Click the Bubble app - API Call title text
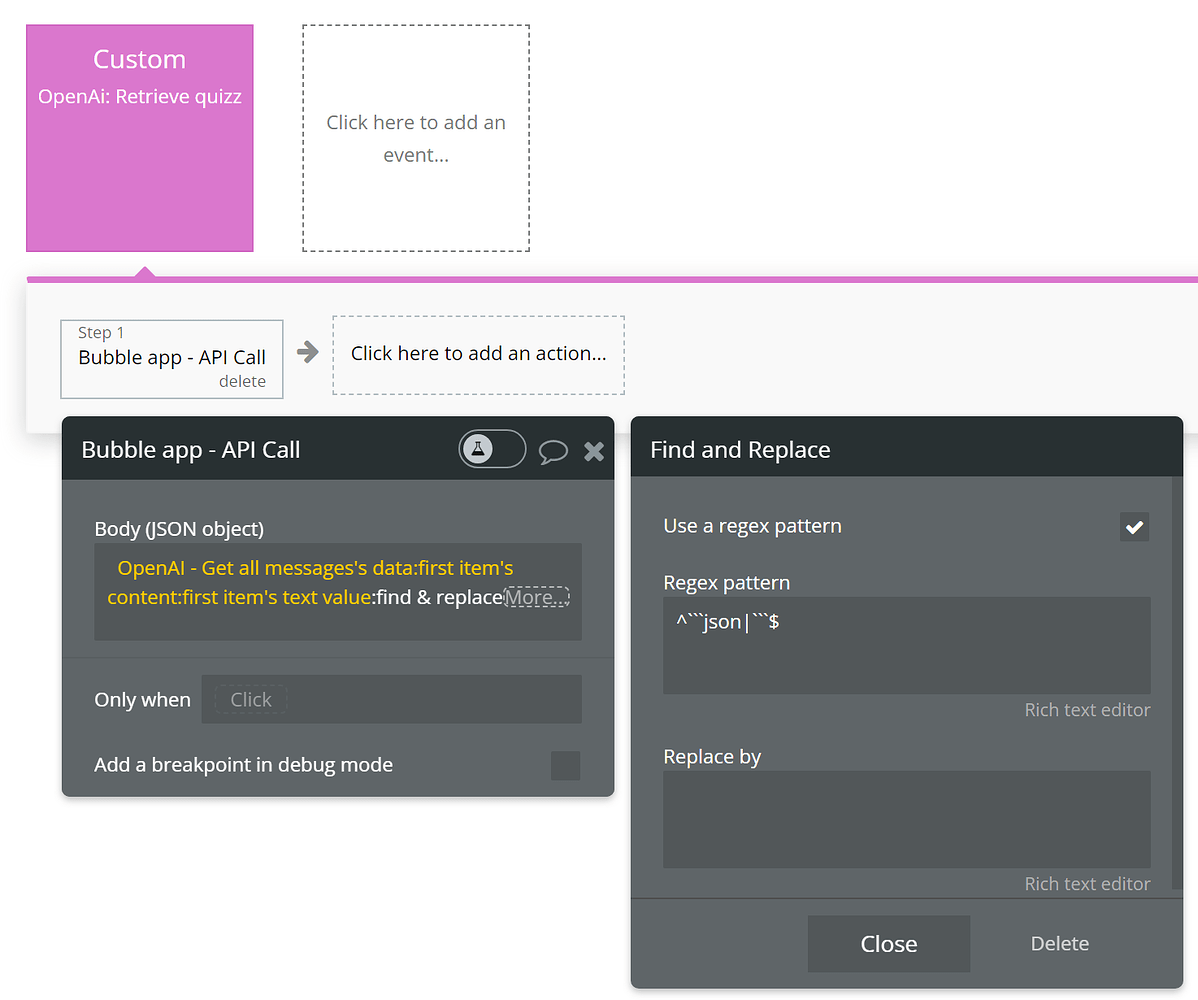This screenshot has height=1000, width=1198. pos(191,450)
